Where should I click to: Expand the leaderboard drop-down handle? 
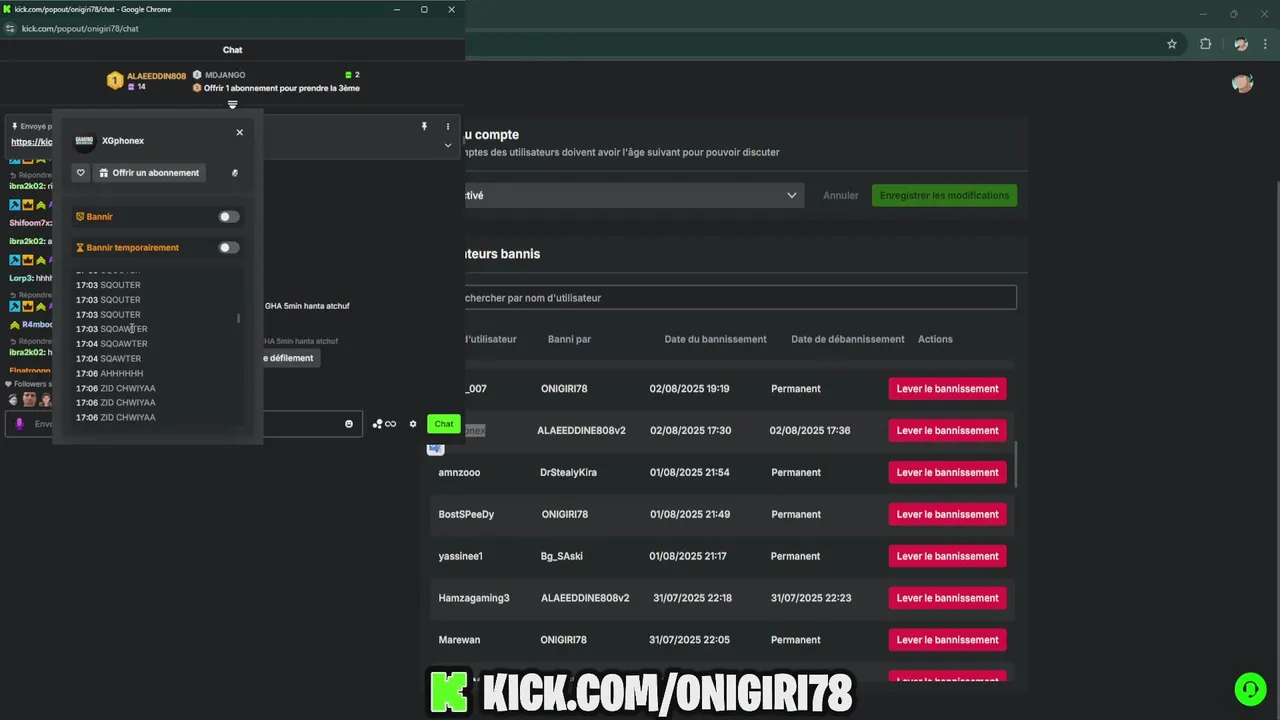(x=232, y=105)
